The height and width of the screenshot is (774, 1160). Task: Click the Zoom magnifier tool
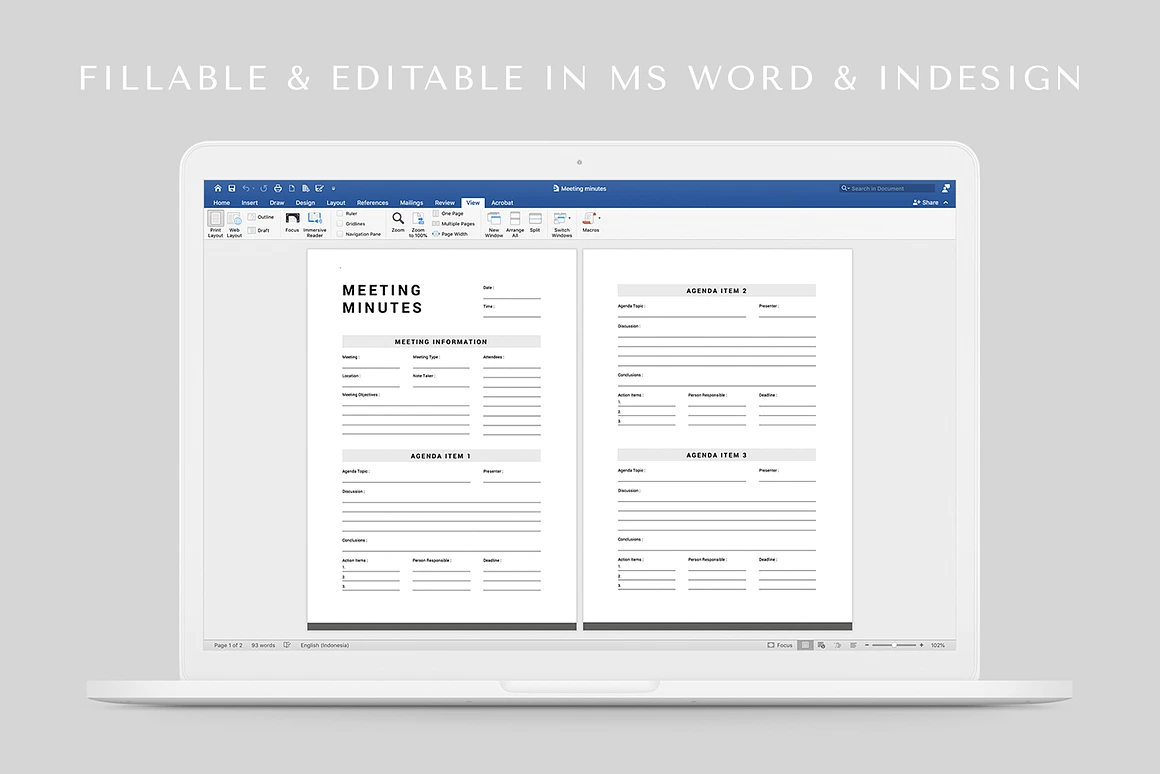point(398,219)
